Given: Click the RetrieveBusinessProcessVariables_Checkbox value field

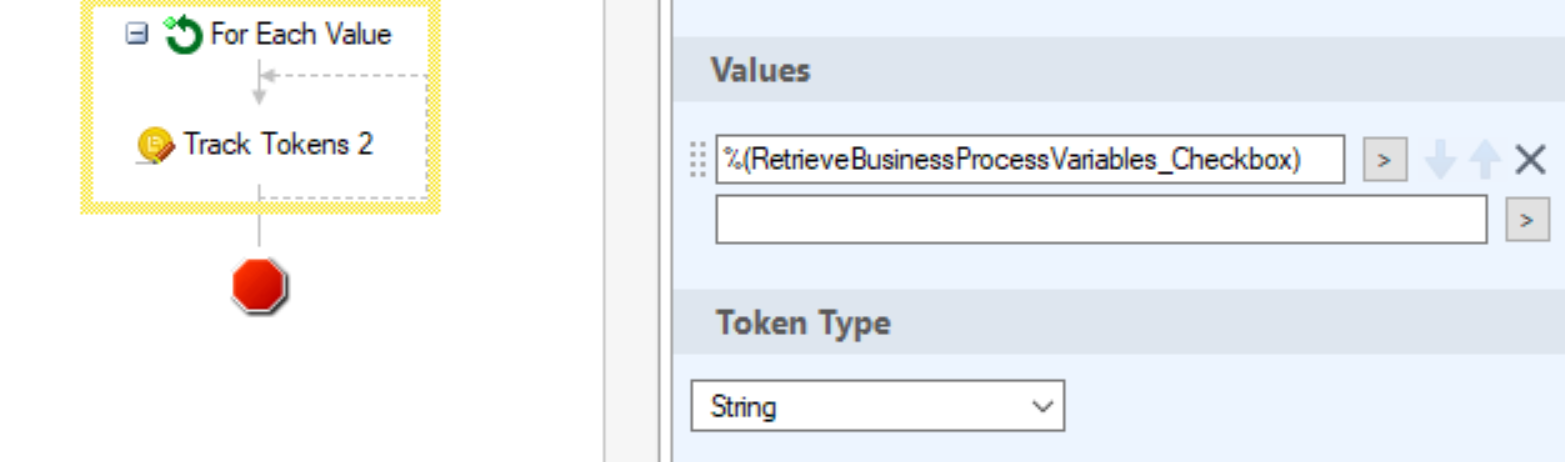Looking at the screenshot, I should click(1030, 160).
